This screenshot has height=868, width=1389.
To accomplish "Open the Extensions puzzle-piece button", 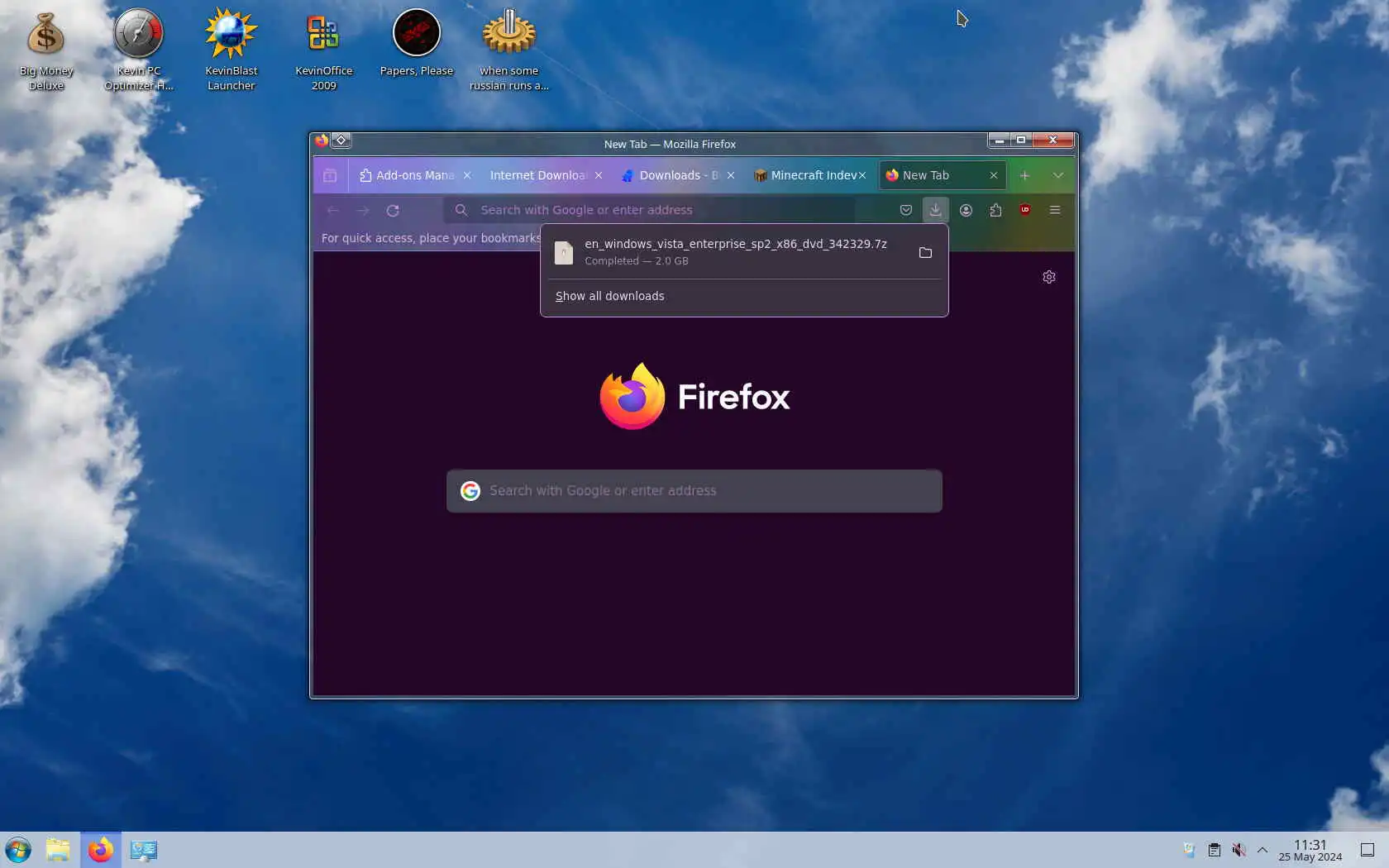I will click(995, 210).
